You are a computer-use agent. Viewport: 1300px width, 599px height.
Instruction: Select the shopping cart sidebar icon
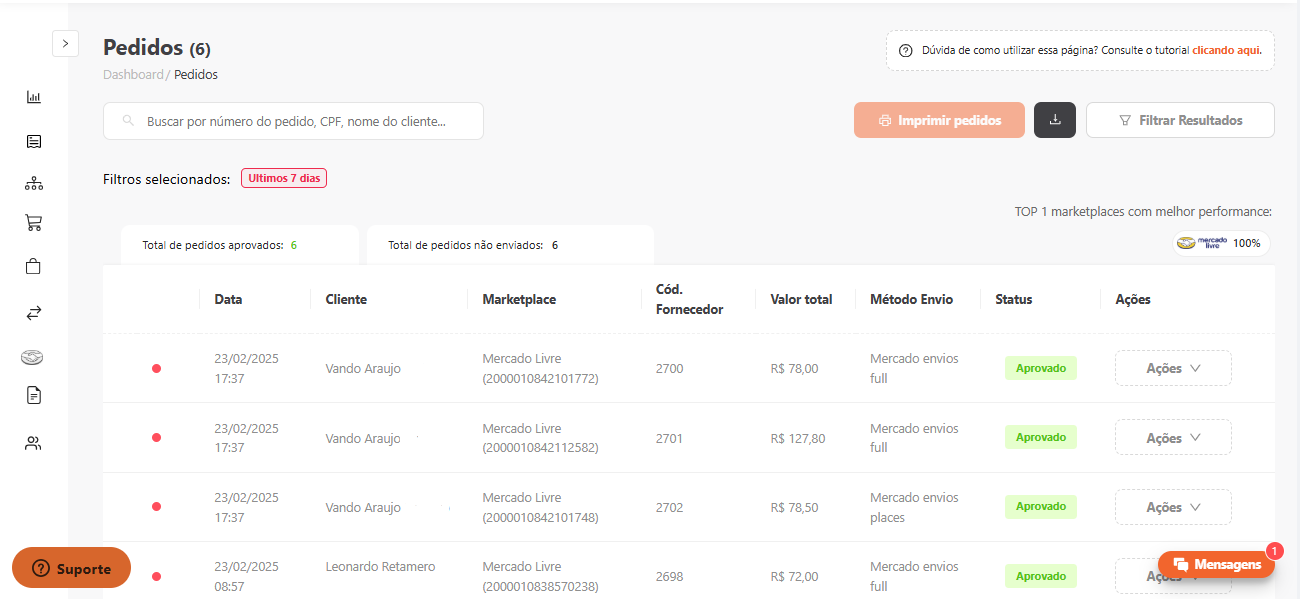coord(34,223)
